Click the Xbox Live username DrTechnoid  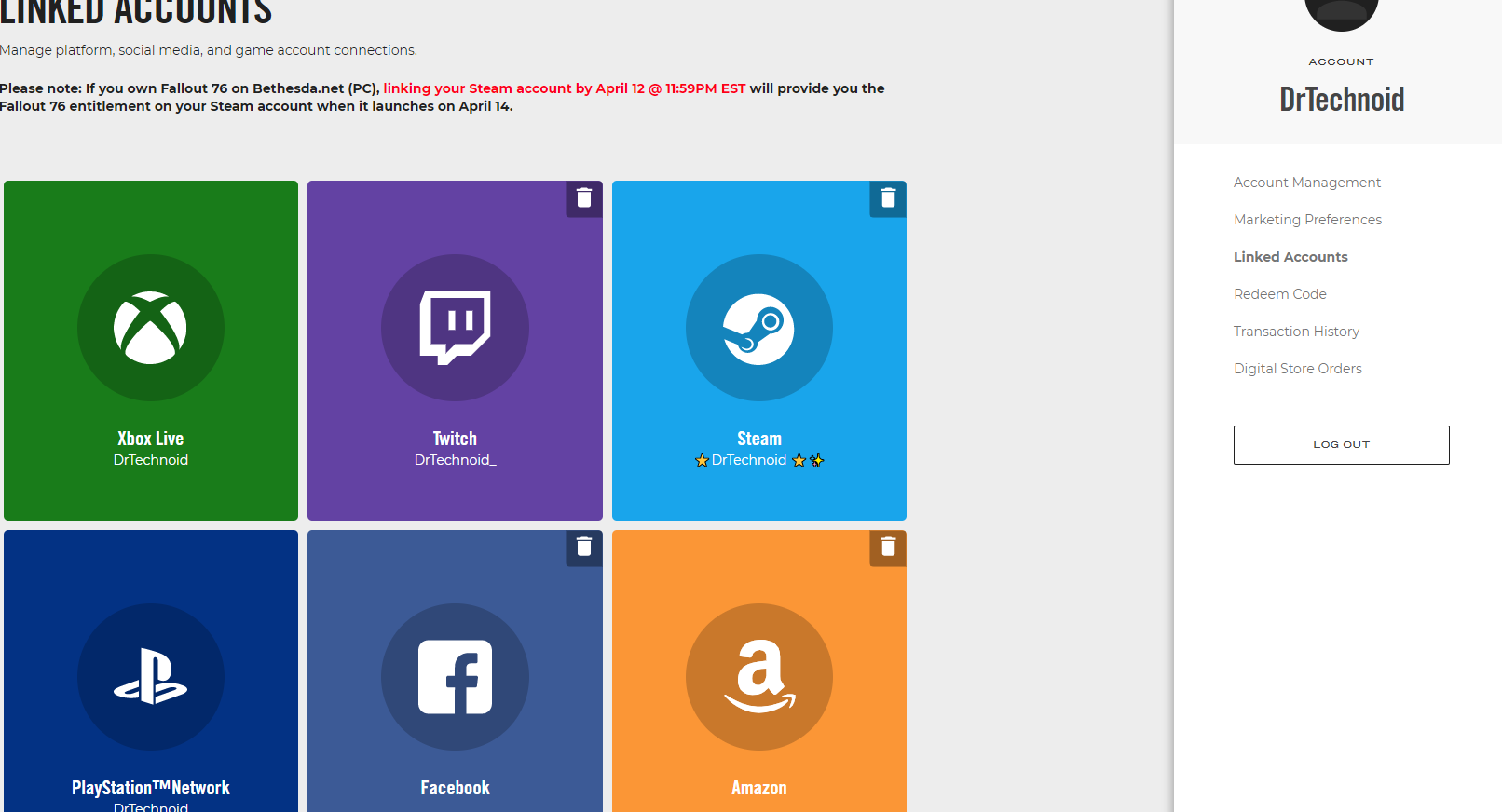pos(151,460)
